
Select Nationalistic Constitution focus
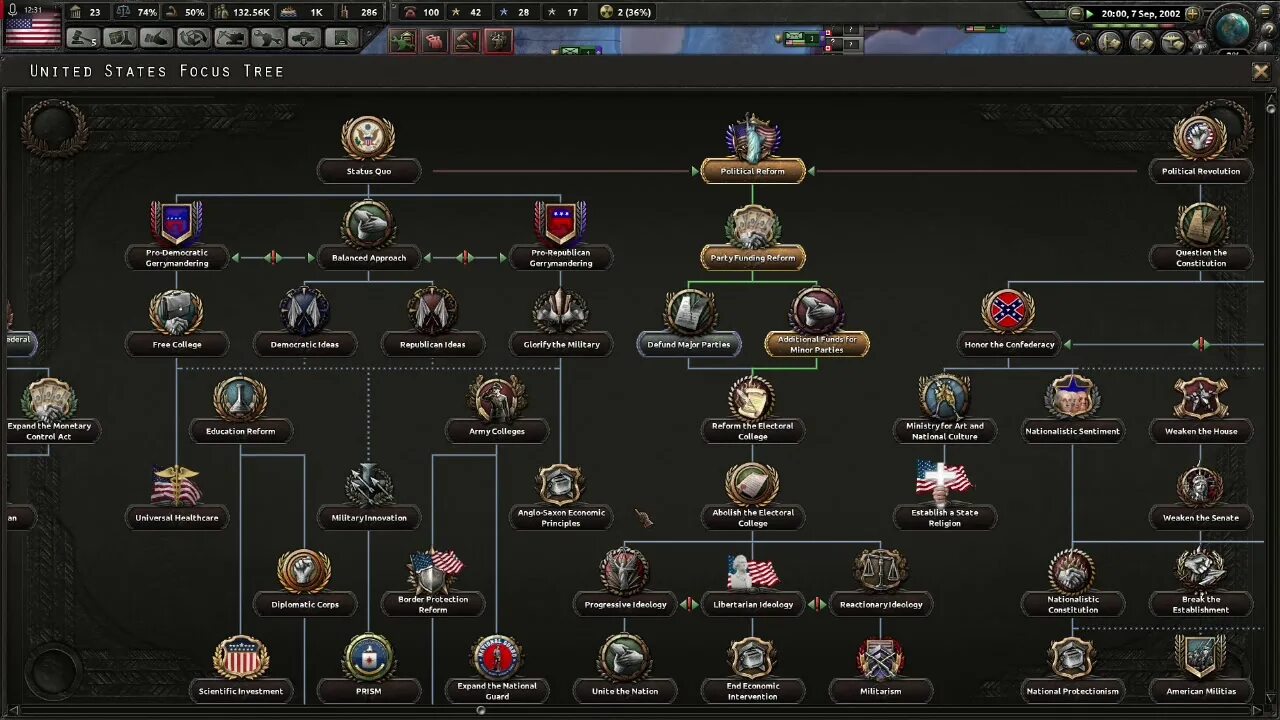click(1073, 604)
